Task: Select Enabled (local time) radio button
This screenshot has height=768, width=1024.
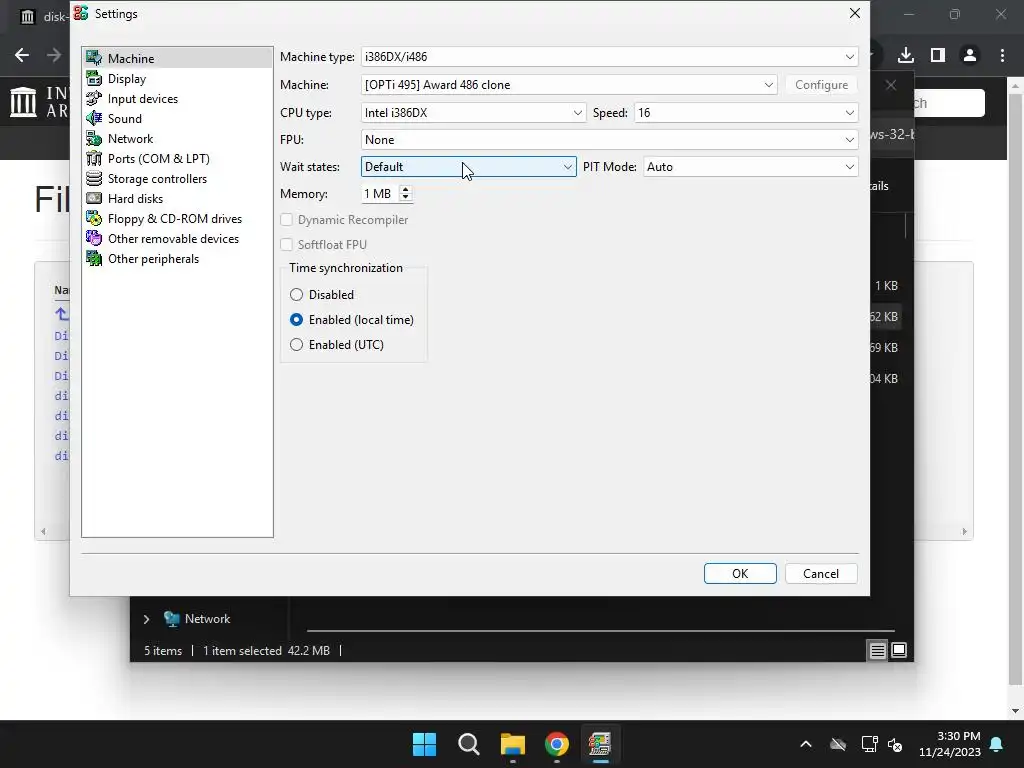Action: point(296,319)
